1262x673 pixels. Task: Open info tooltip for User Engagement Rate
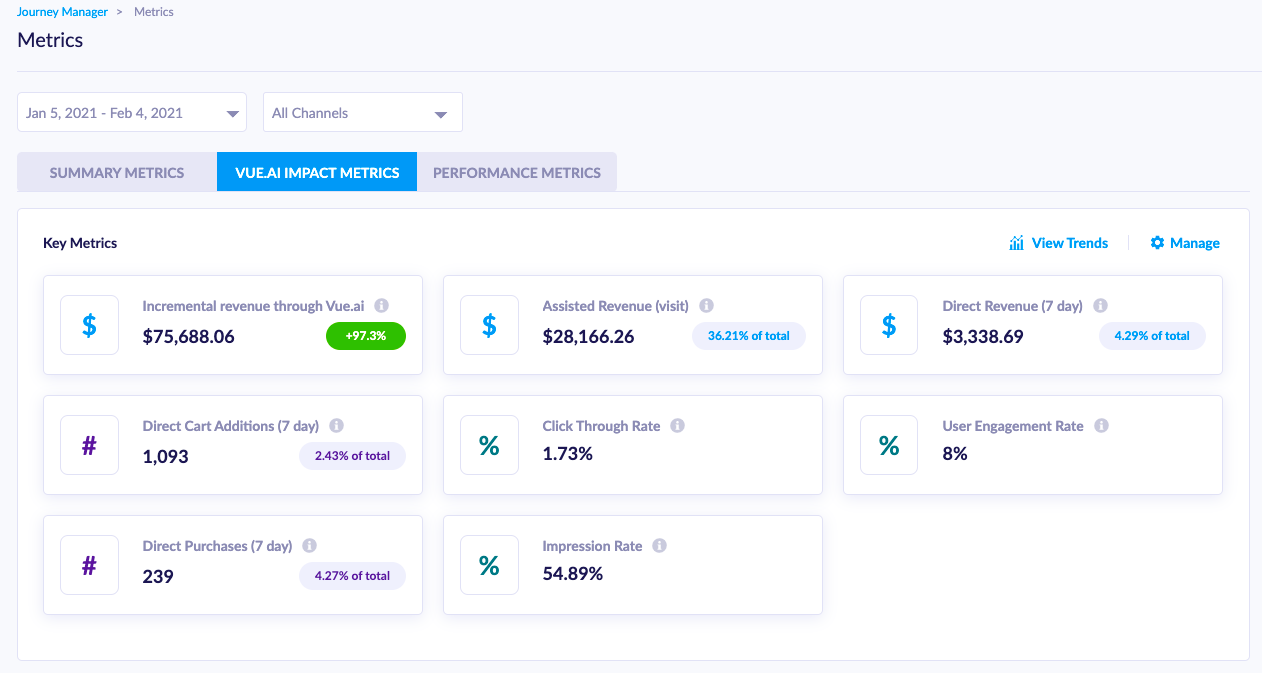1102,426
